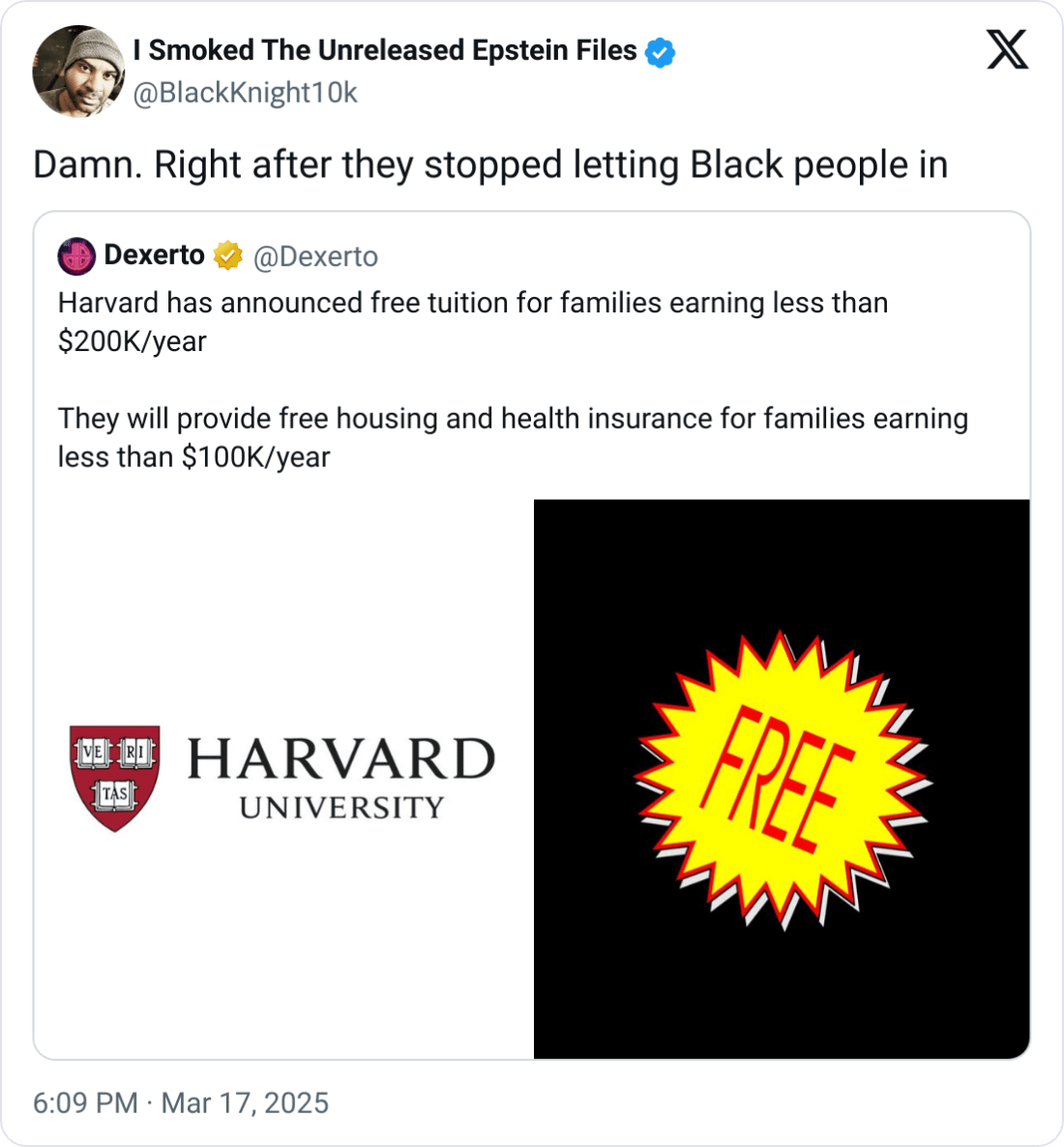Open the poster's profile photo
Image resolution: width=1064 pixels, height=1147 pixels.
[x=78, y=71]
